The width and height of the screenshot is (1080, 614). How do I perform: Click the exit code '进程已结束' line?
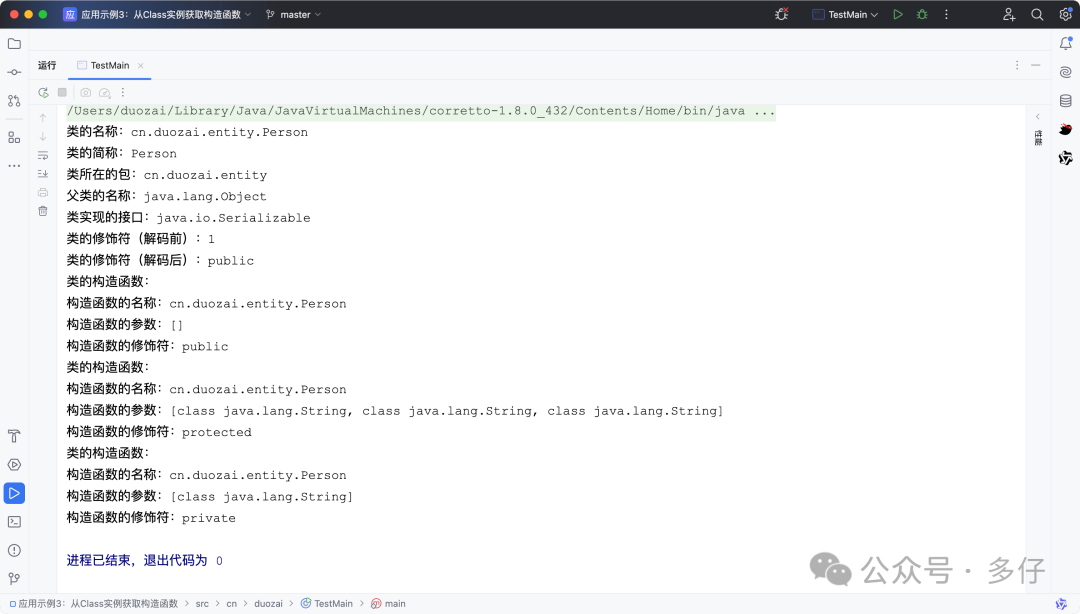point(144,561)
